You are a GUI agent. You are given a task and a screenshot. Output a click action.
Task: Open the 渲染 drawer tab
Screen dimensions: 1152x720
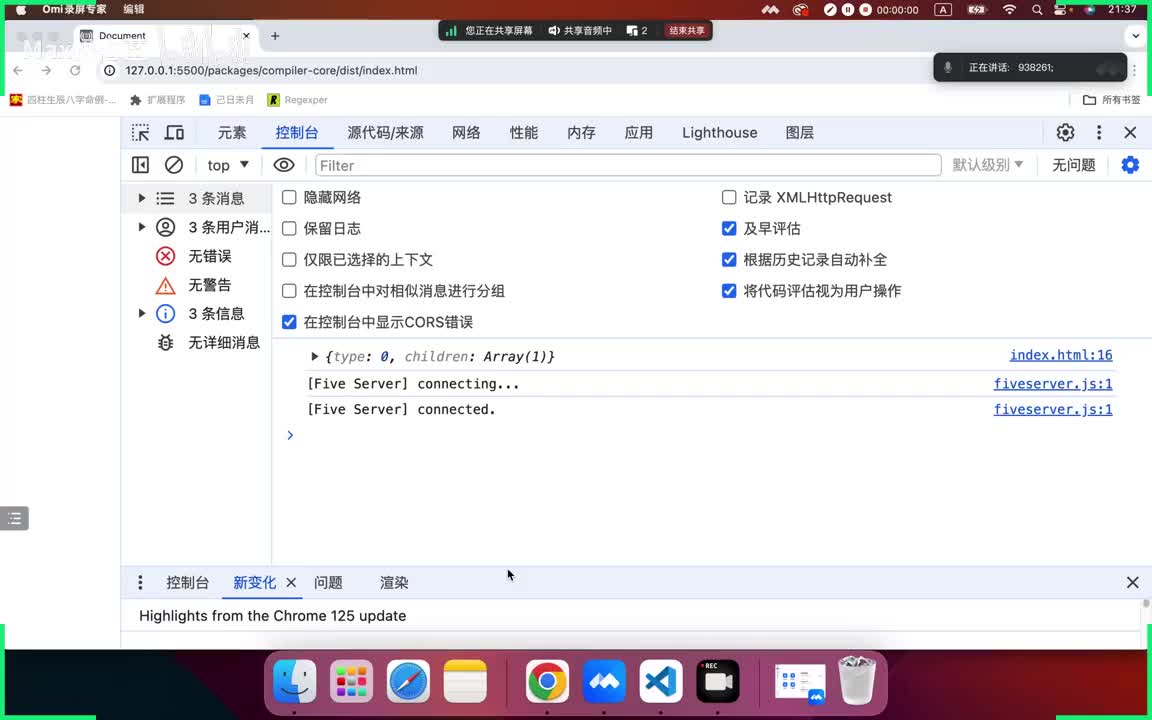pos(394,583)
